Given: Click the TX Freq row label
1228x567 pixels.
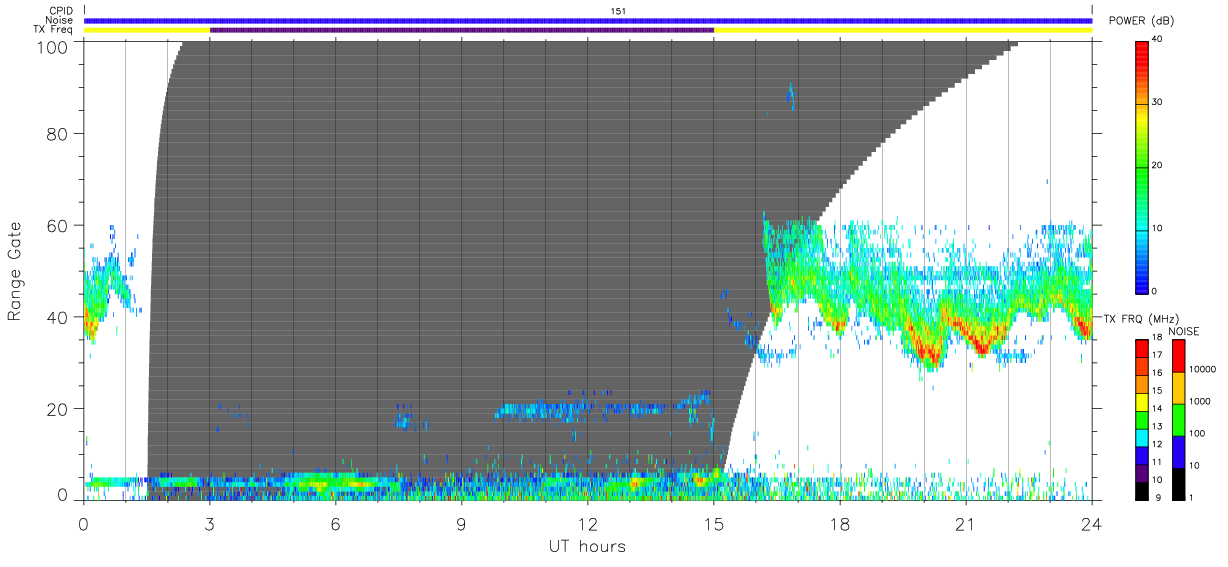Looking at the screenshot, I should pos(53,29).
